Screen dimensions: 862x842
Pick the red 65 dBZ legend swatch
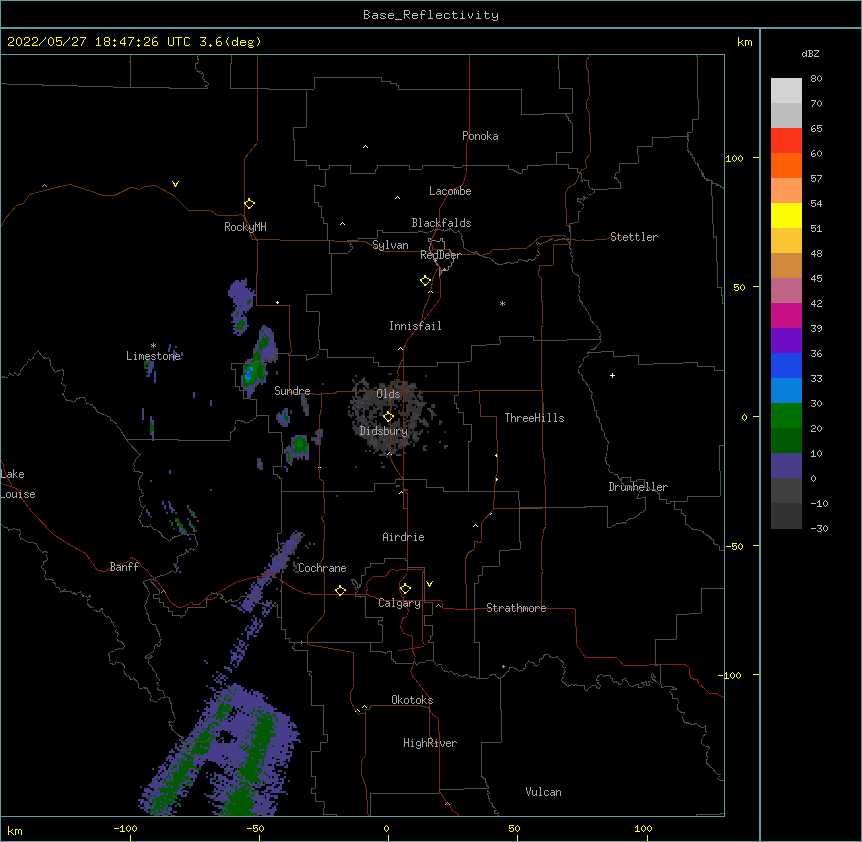tap(786, 141)
